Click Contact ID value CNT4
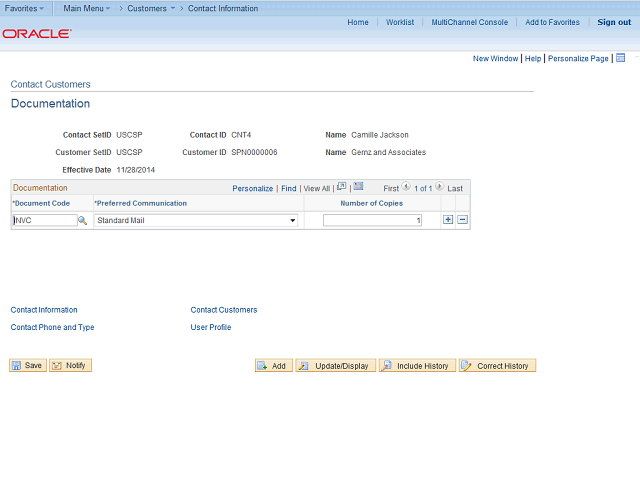The height and width of the screenshot is (480, 640). pos(241,135)
